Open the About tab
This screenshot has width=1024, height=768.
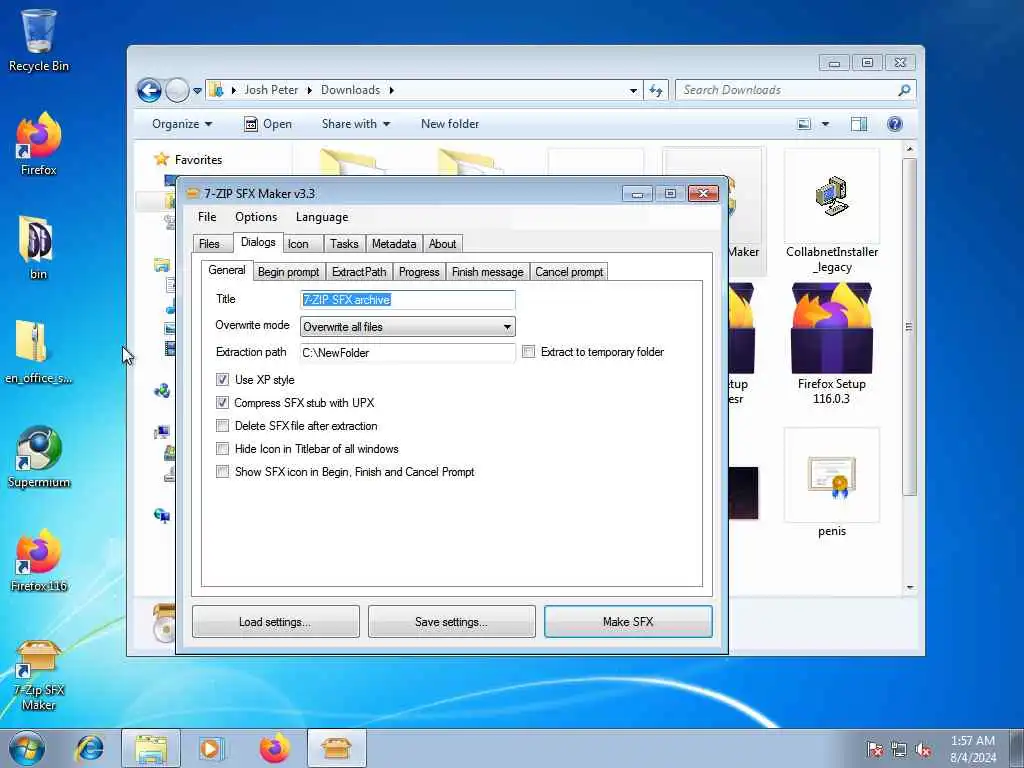coord(442,244)
